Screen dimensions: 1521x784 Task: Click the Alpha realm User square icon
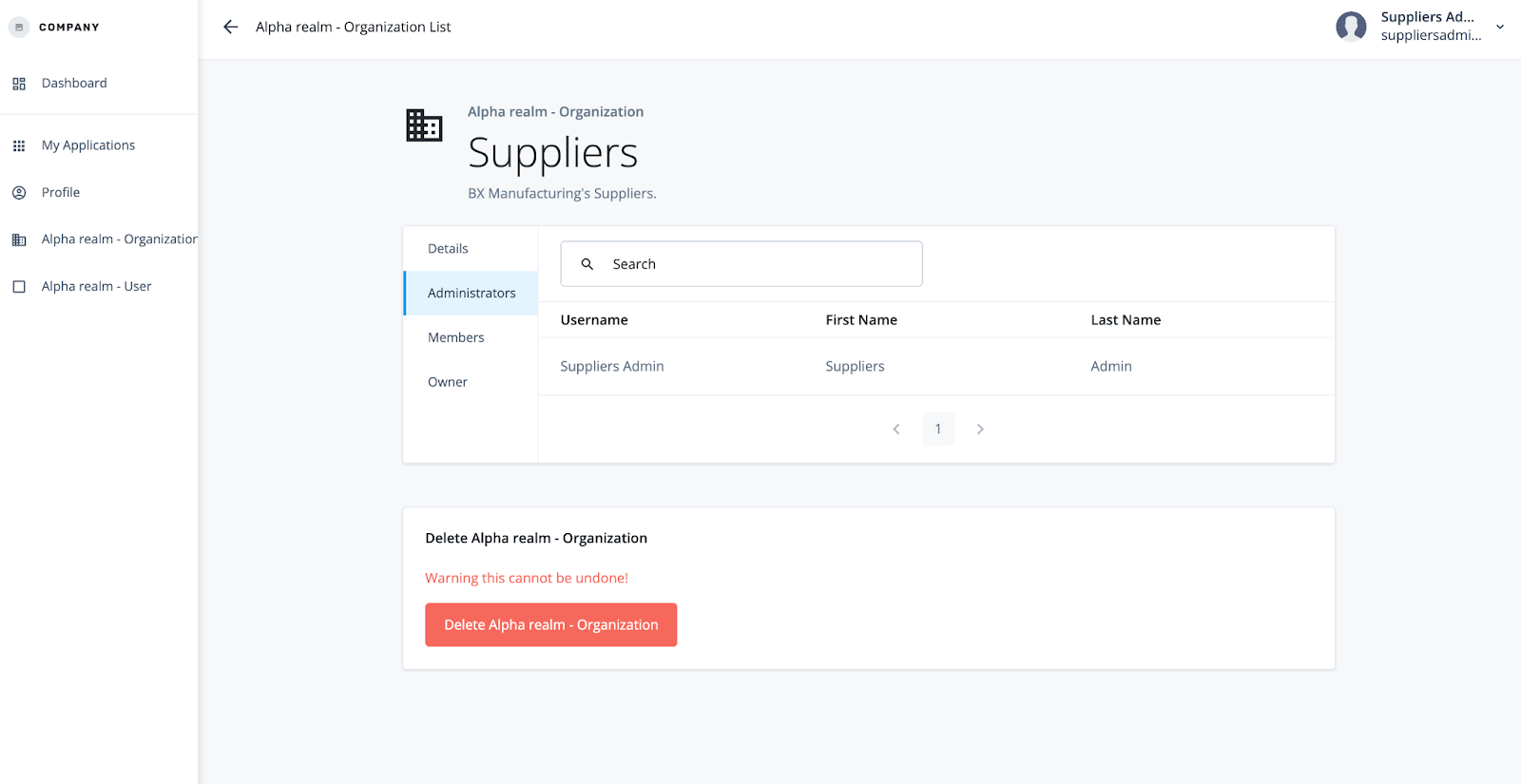[19, 287]
